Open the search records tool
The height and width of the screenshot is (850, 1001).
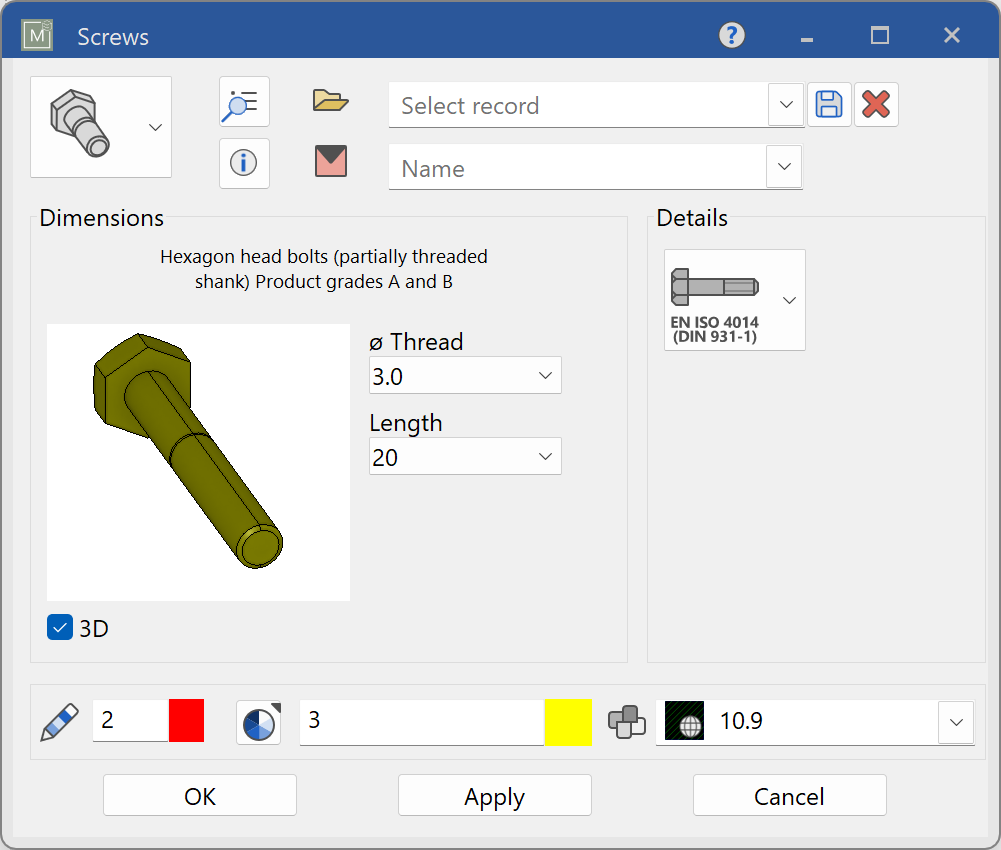pos(244,101)
